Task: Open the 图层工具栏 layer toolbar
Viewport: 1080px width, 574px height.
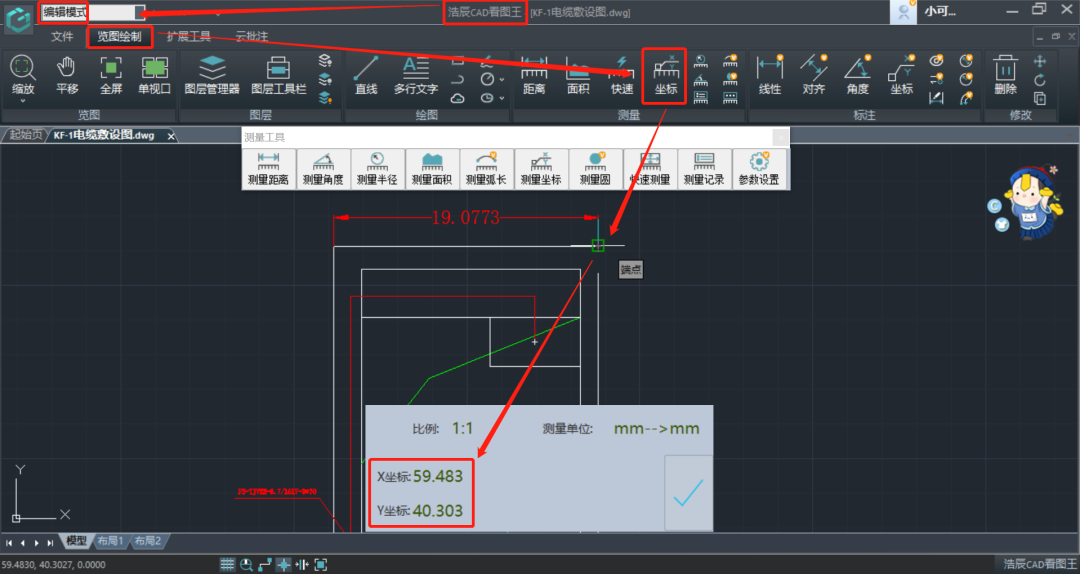Action: (x=278, y=75)
